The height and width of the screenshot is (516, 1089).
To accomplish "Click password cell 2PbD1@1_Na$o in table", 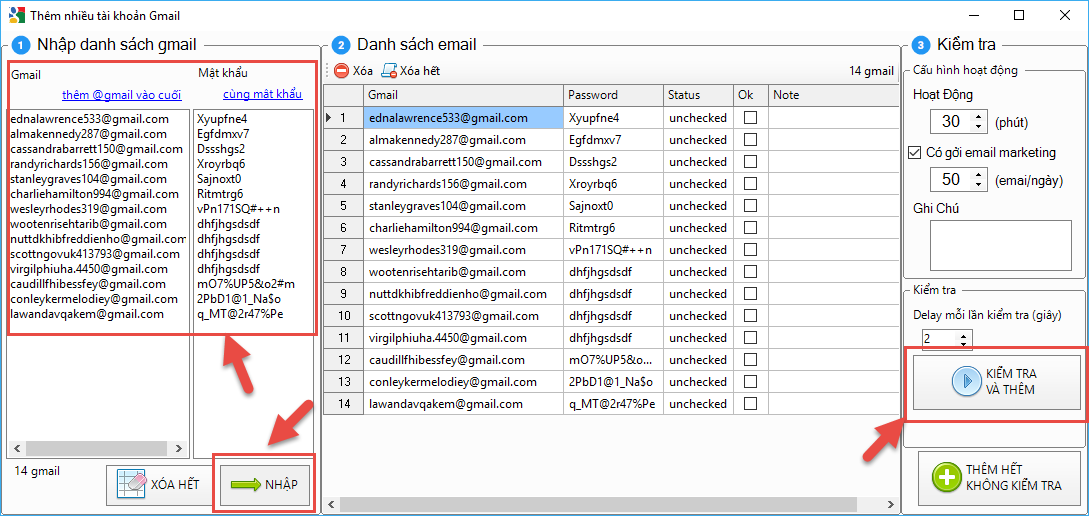I will point(613,382).
